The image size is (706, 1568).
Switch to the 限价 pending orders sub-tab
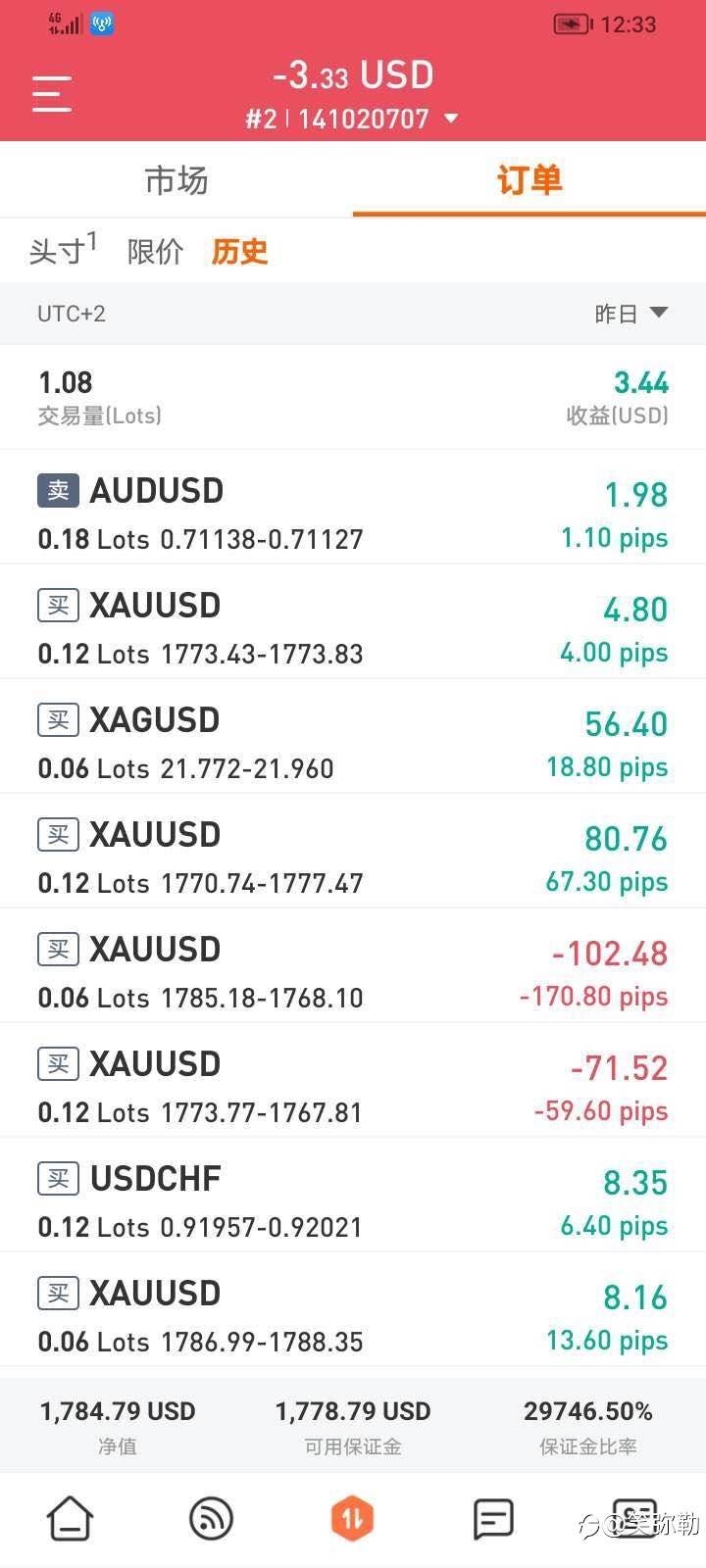pos(155,252)
